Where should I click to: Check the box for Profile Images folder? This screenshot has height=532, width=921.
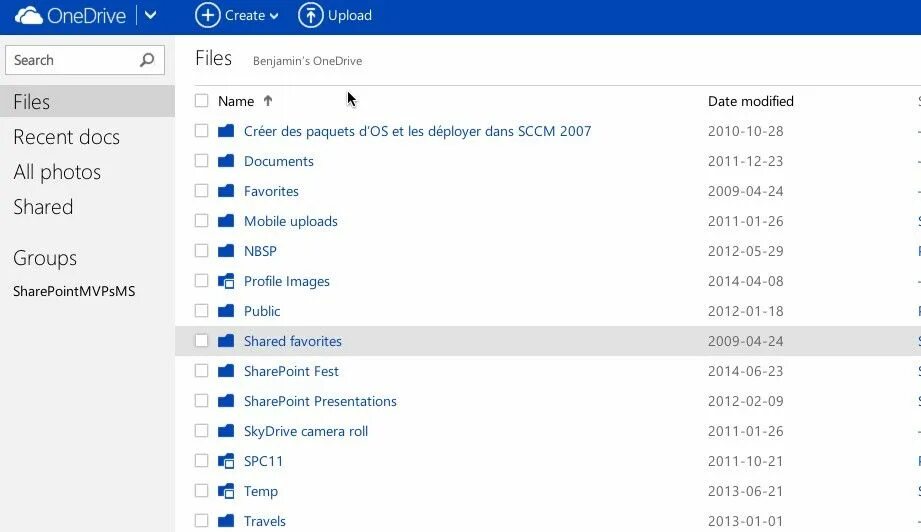click(x=201, y=281)
